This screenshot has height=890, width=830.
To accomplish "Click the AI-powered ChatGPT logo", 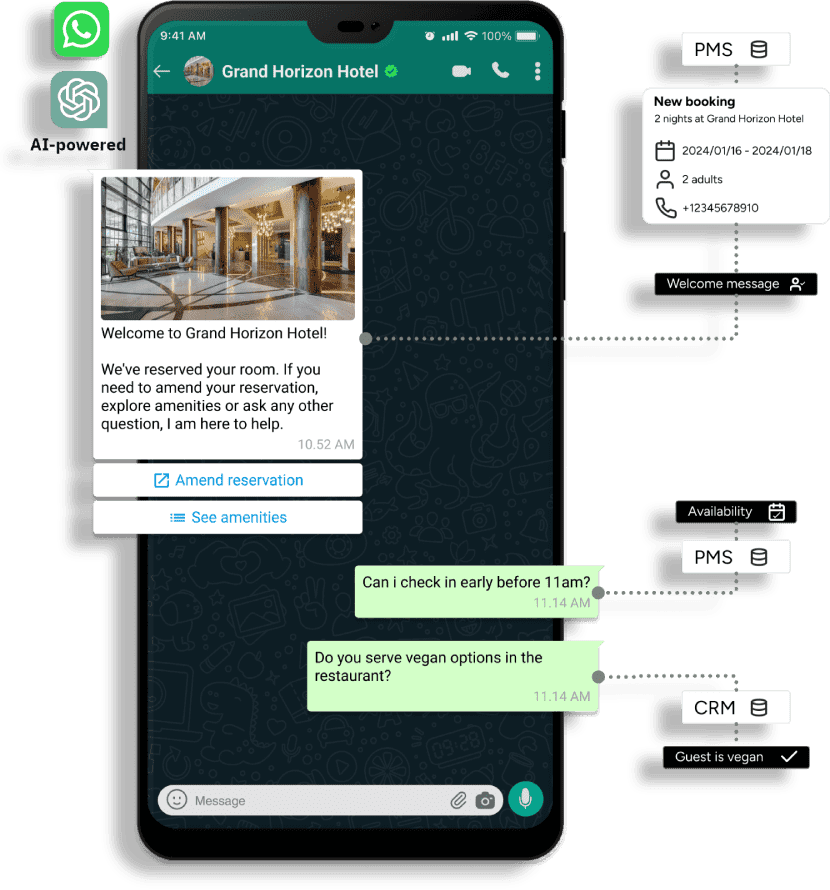I will (77, 101).
